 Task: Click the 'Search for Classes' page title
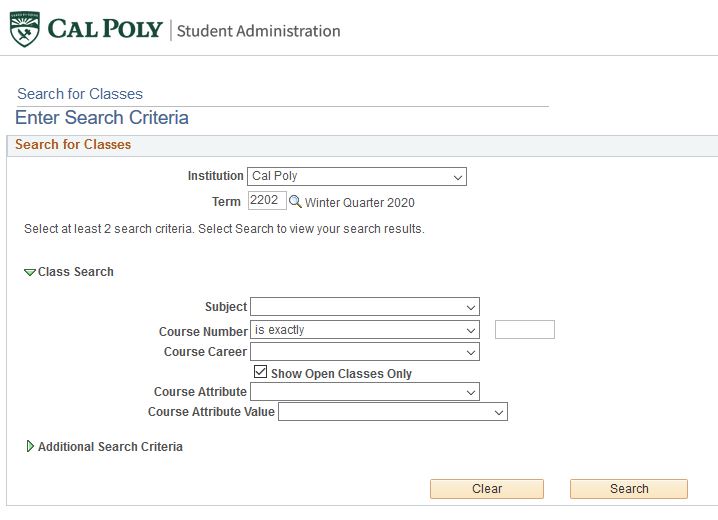point(80,94)
